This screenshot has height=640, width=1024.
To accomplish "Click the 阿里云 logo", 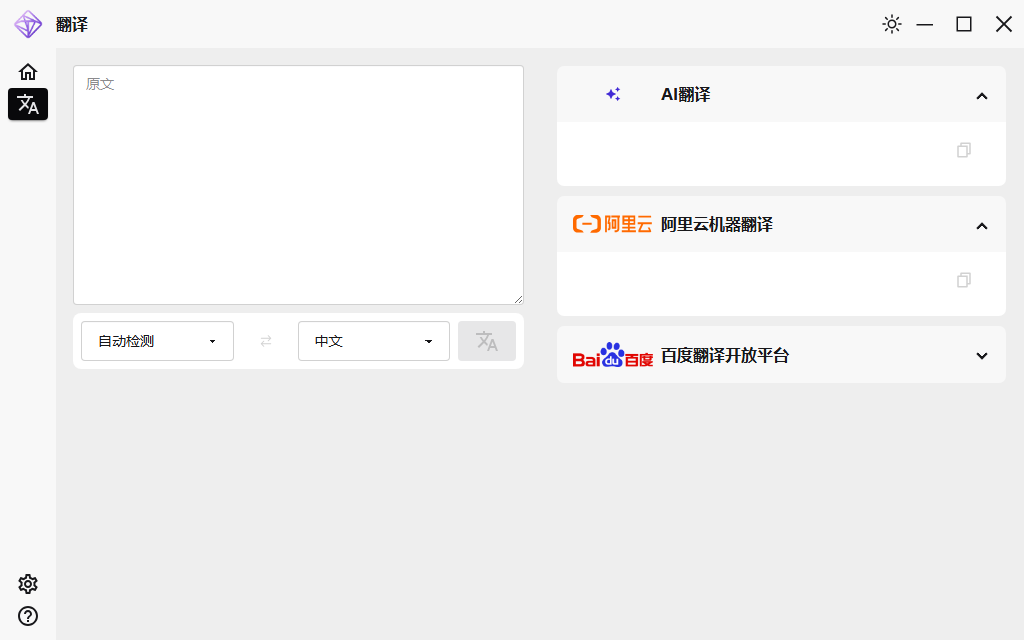I will (x=612, y=224).
